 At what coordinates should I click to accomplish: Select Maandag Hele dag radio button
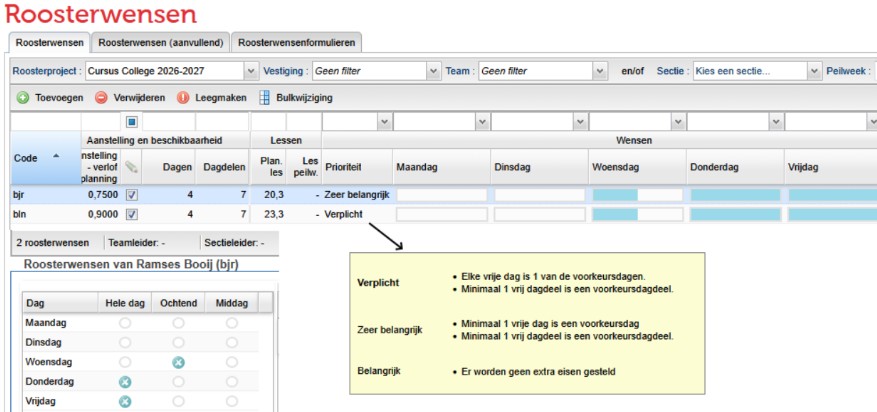coord(125,323)
